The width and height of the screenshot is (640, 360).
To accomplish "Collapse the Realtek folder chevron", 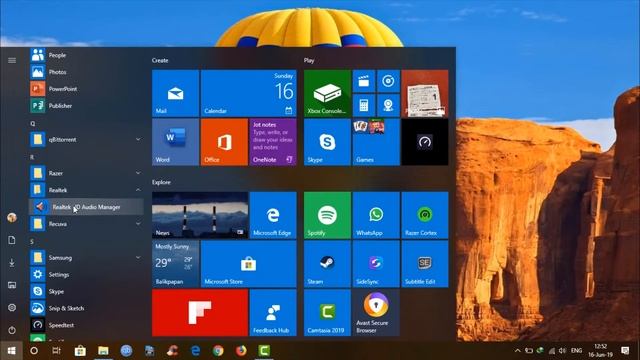I will 138,190.
